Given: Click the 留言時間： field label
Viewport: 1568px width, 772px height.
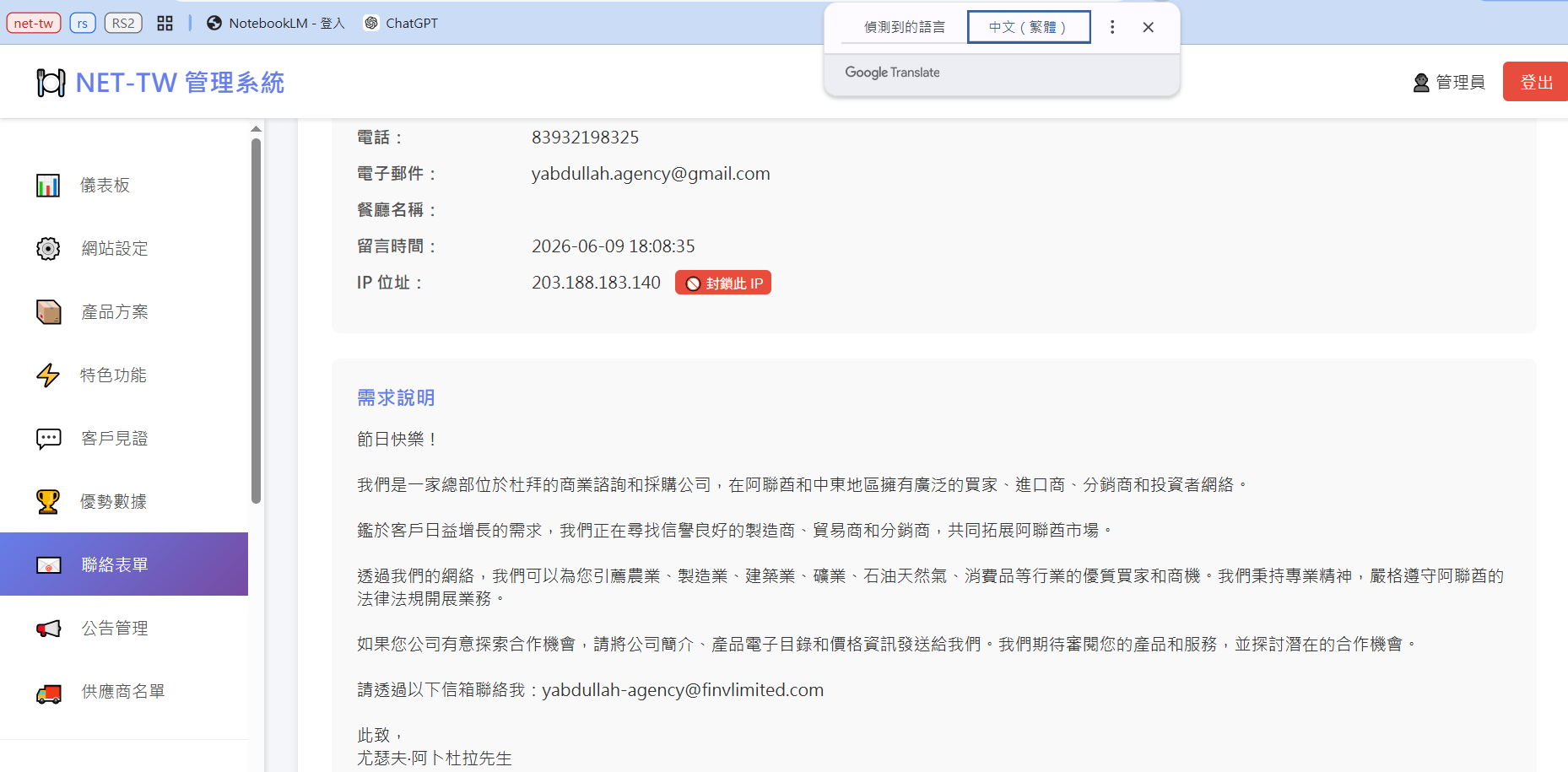Looking at the screenshot, I should point(398,246).
